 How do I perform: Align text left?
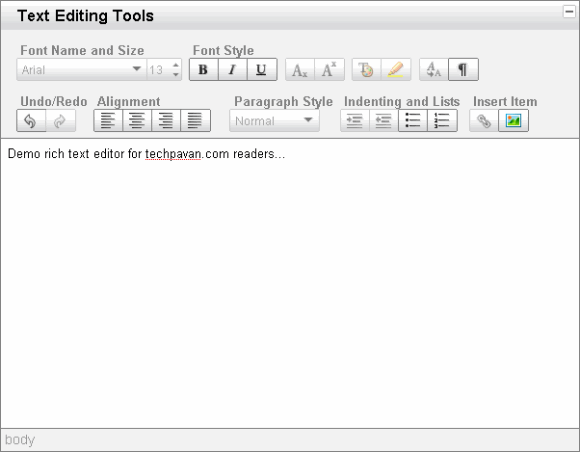coord(108,121)
